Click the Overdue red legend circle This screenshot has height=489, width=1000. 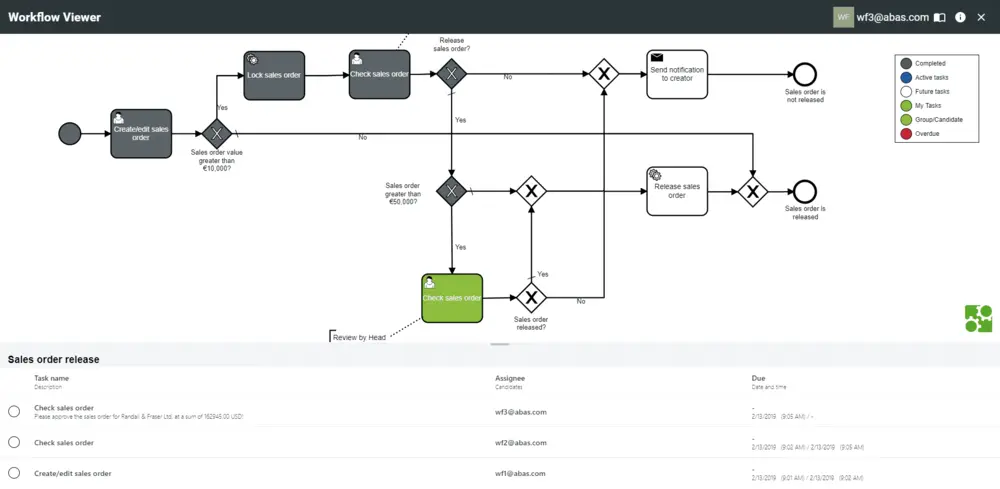click(x=906, y=133)
